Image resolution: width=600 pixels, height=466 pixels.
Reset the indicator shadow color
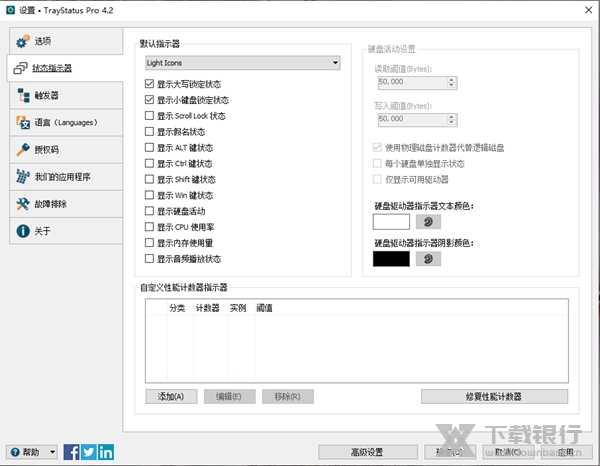pyautogui.click(x=428, y=259)
